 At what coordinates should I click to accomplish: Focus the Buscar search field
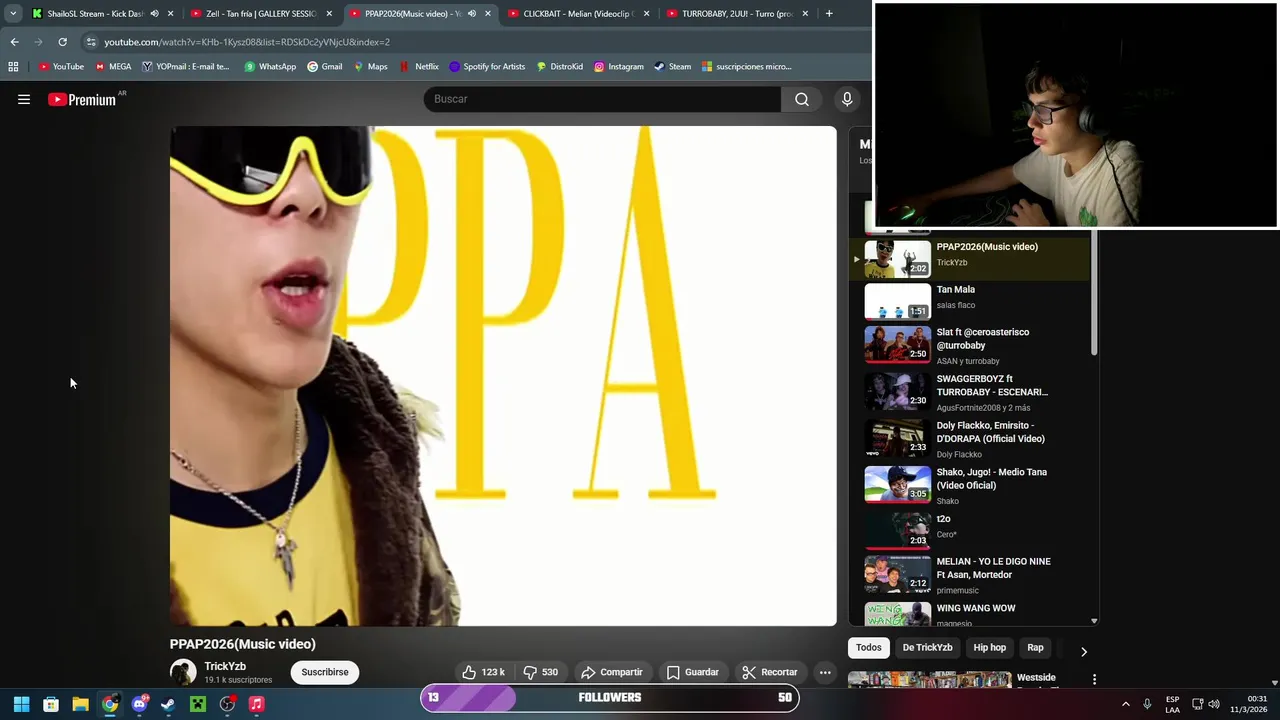pyautogui.click(x=602, y=99)
